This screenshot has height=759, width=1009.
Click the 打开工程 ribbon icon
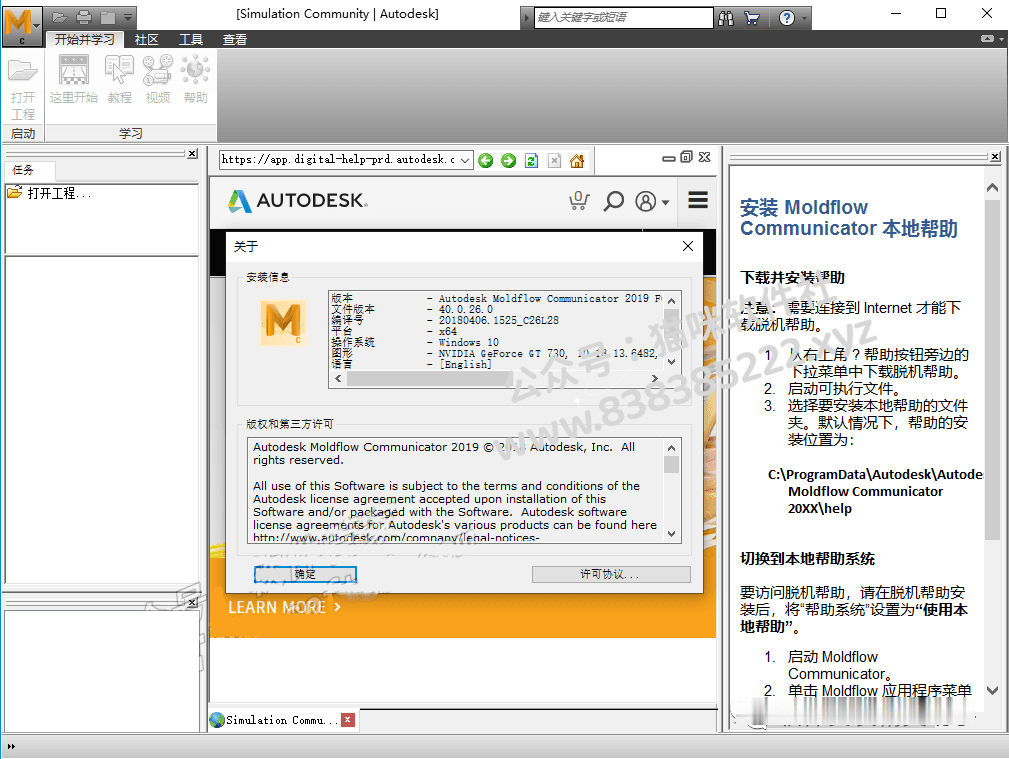coord(23,88)
